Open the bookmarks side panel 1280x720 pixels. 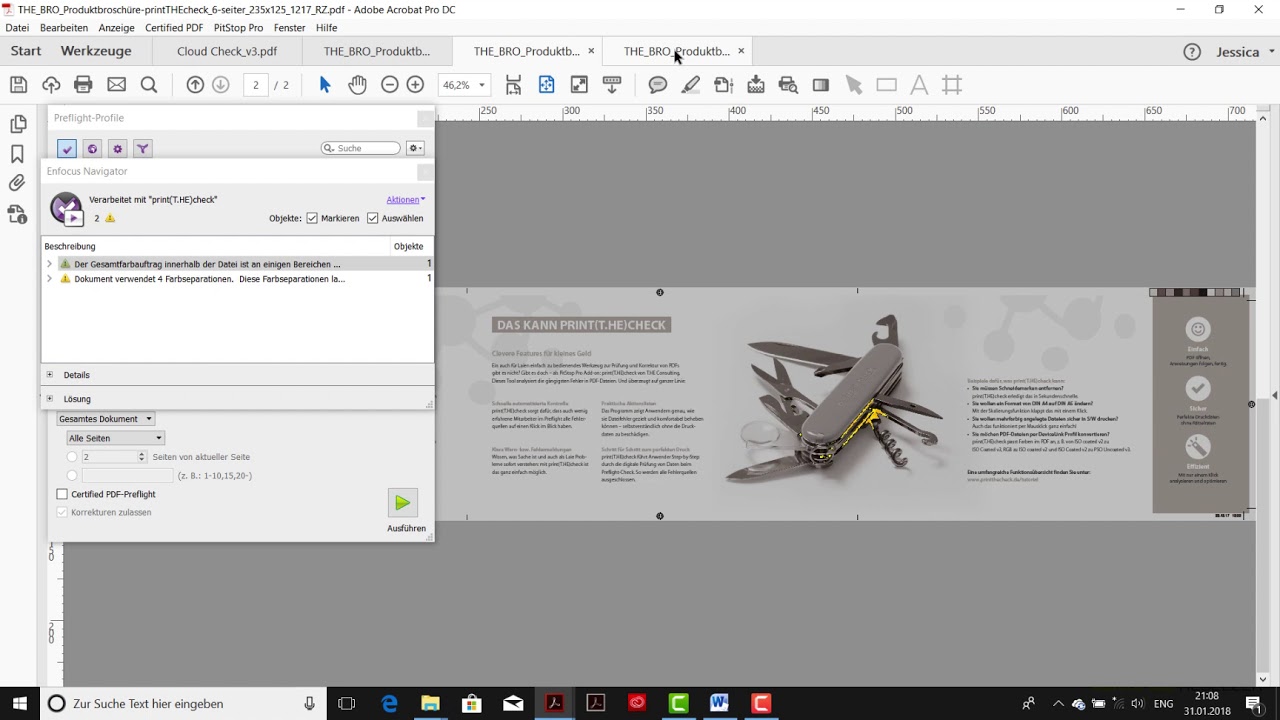click(18, 154)
